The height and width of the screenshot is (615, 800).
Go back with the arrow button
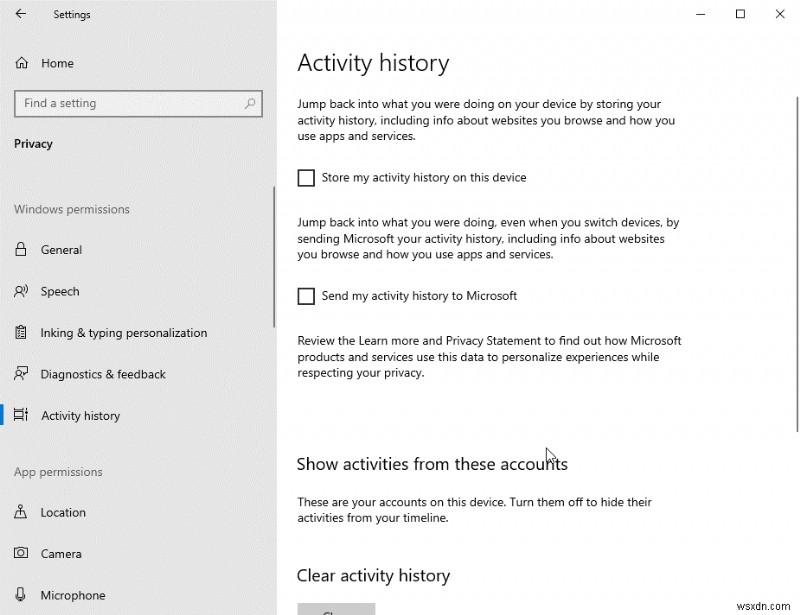tap(19, 14)
